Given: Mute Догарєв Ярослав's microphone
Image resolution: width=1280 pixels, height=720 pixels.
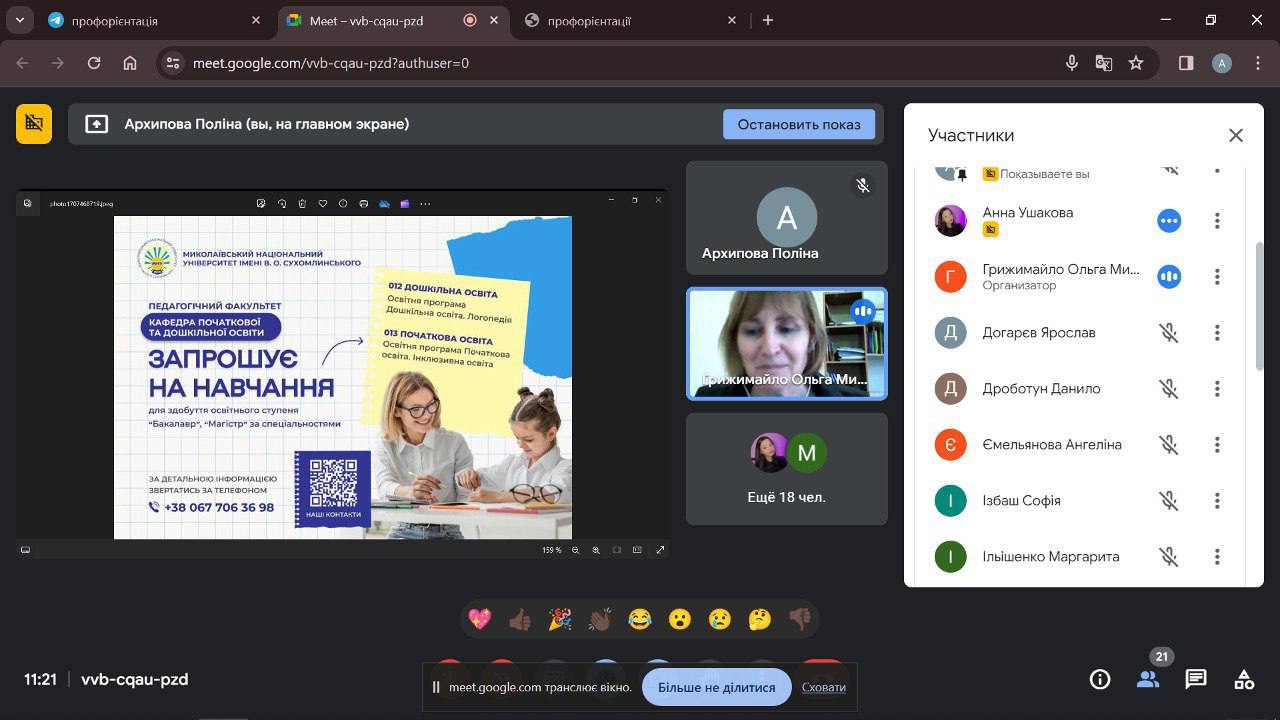Looking at the screenshot, I should pos(1168,333).
